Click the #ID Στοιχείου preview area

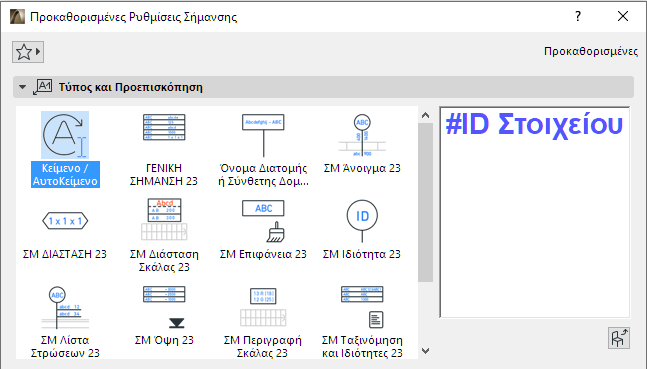coord(535,212)
